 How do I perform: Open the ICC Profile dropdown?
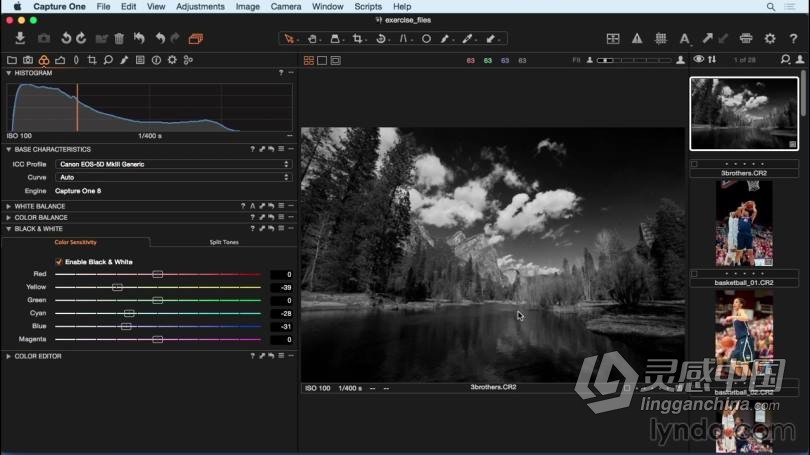174,164
